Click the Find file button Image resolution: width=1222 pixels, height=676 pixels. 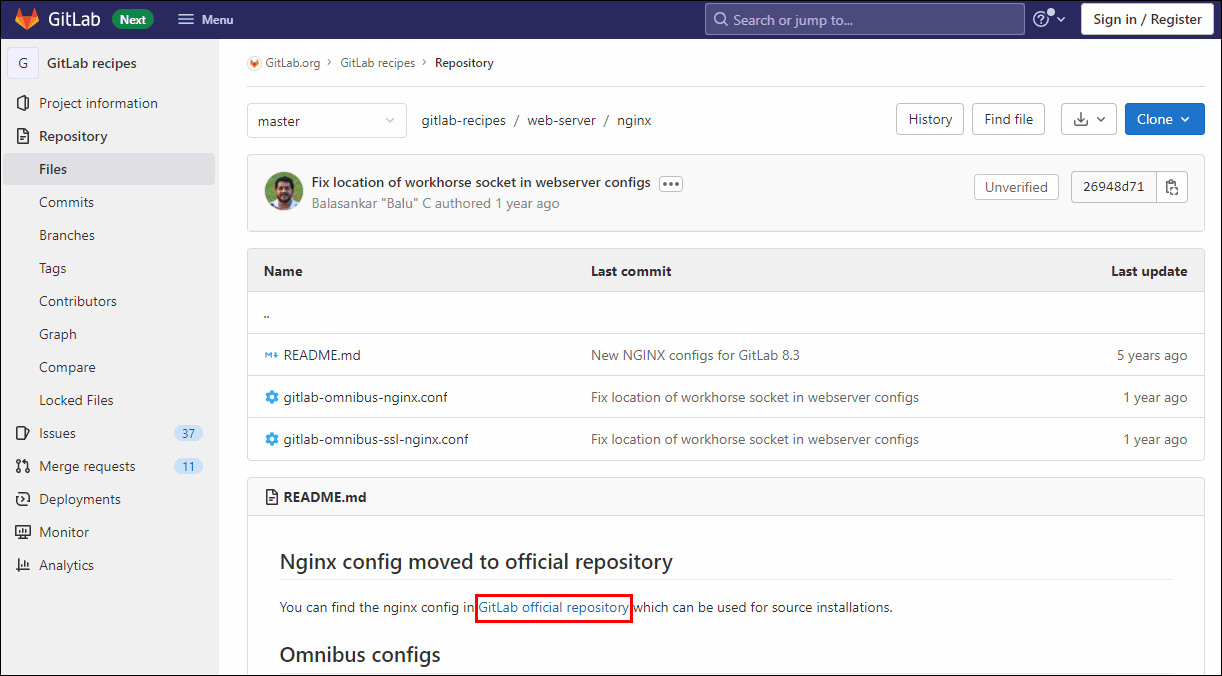pos(1008,119)
